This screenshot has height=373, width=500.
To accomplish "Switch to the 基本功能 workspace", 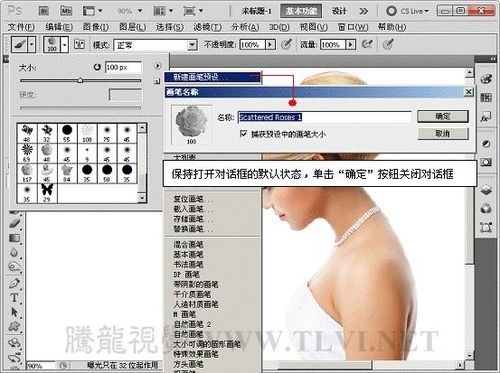I will (301, 11).
